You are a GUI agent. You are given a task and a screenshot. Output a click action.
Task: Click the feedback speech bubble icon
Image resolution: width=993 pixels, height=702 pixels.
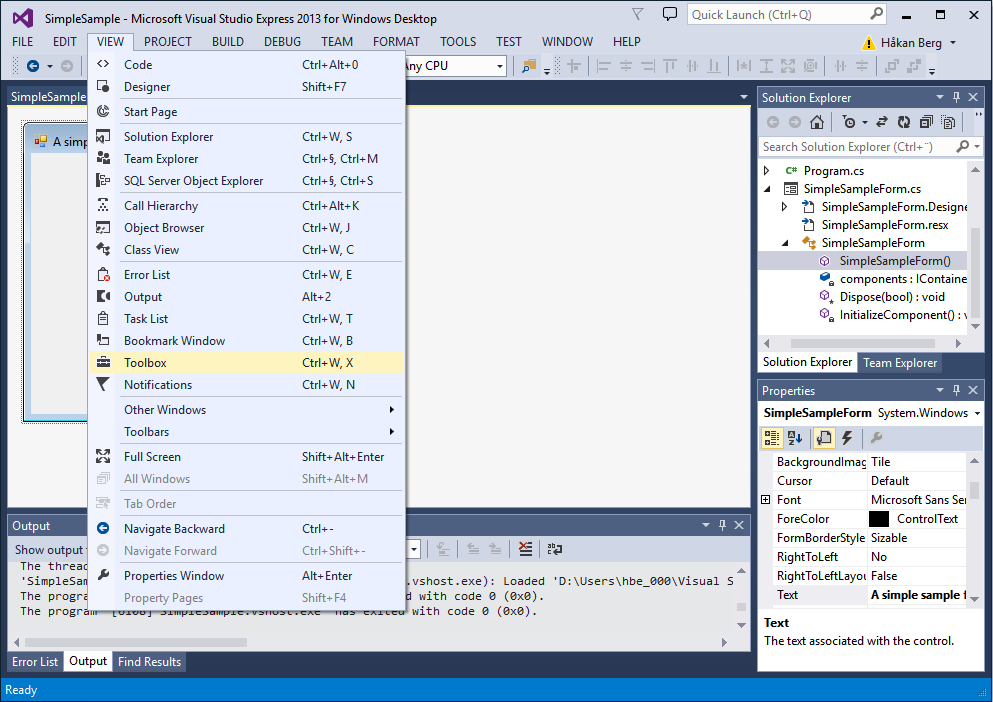[669, 14]
